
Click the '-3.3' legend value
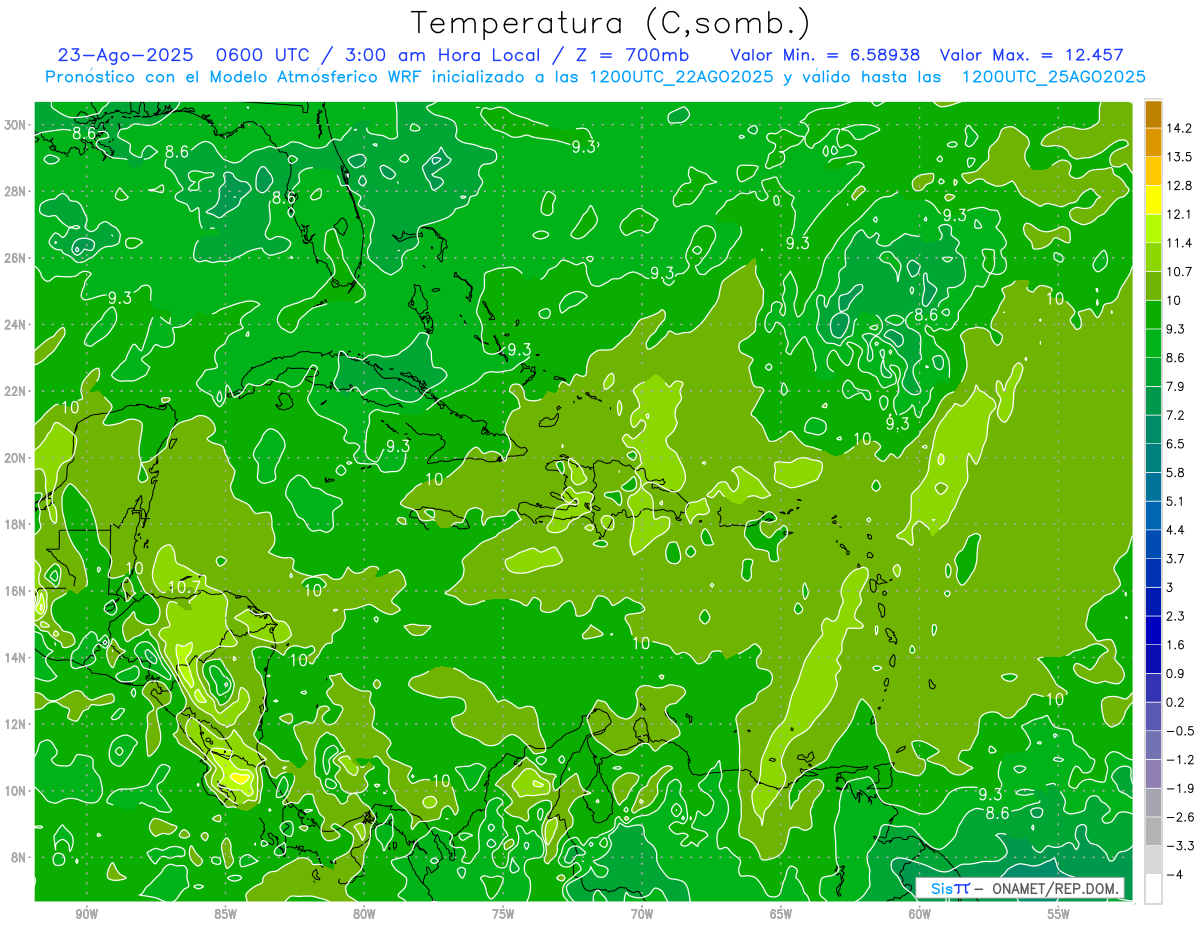pyautogui.click(x=1179, y=846)
